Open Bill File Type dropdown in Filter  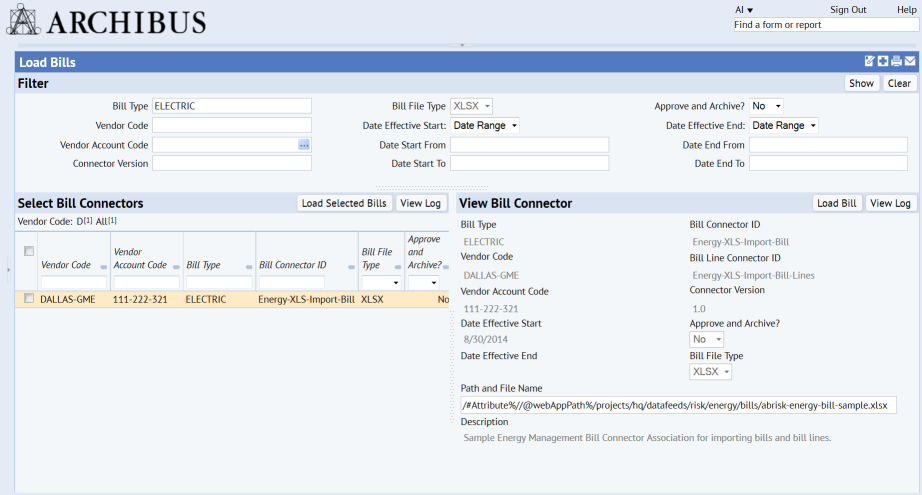coord(472,106)
